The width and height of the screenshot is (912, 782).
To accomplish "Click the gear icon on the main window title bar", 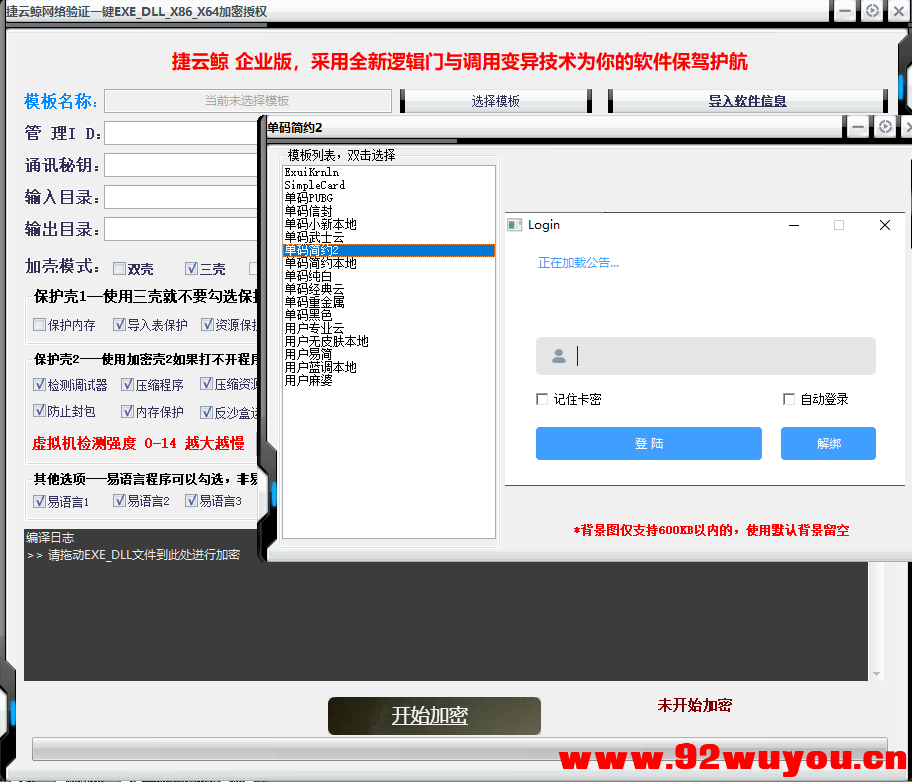I will (x=873, y=12).
